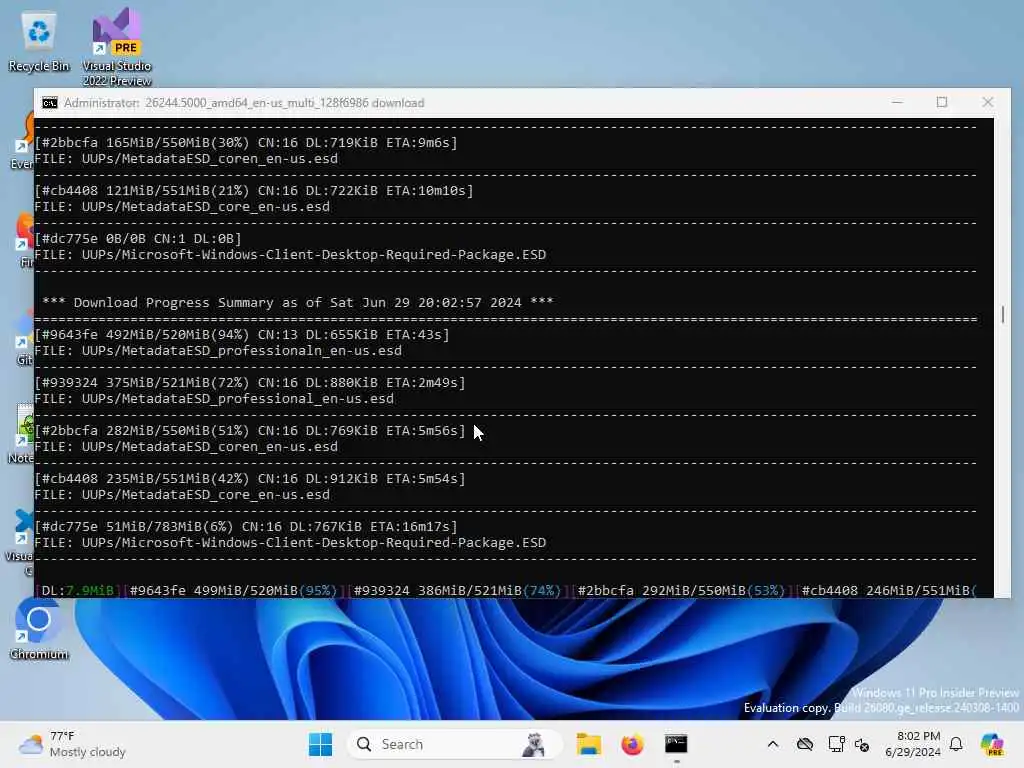This screenshot has width=1024, height=768.
Task: Open the Chromium desktop shortcut
Action: 39,628
